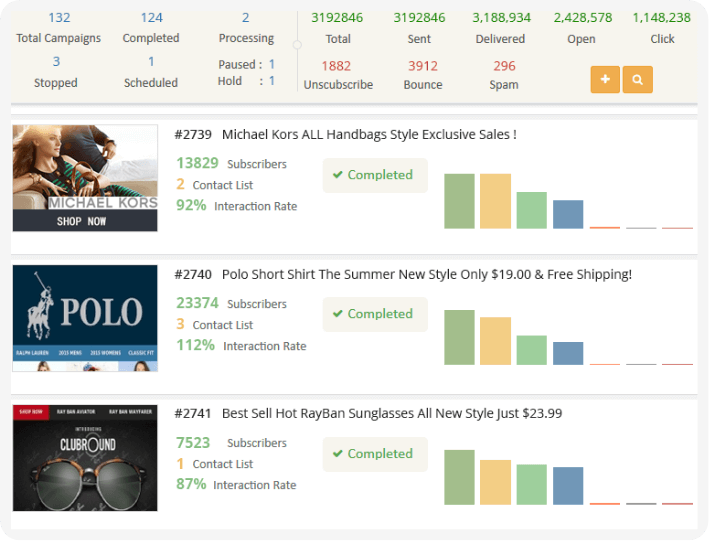The image size is (709, 541).
Task: Click 3 Contact List in campaign #2740
Action: tap(214, 324)
